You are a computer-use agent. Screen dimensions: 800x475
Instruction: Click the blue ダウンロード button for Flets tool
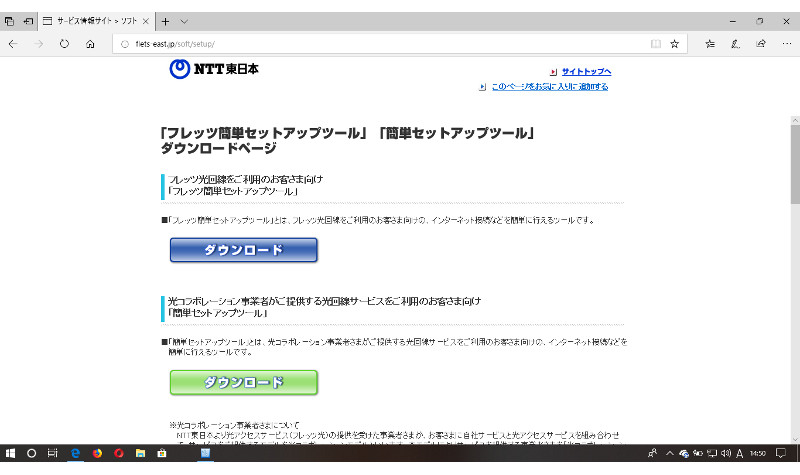(243, 250)
